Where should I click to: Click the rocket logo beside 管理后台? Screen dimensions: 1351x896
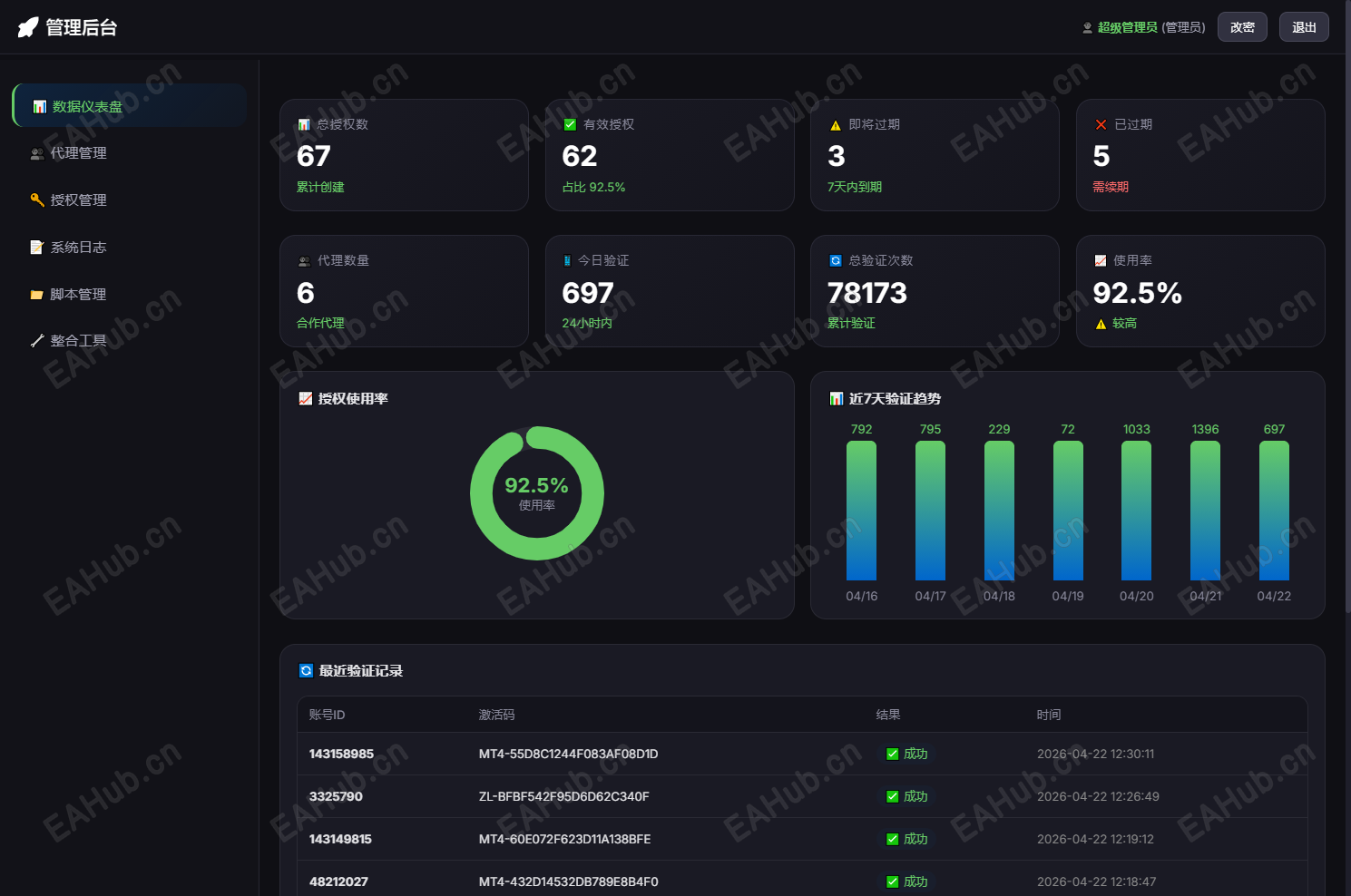click(x=28, y=27)
